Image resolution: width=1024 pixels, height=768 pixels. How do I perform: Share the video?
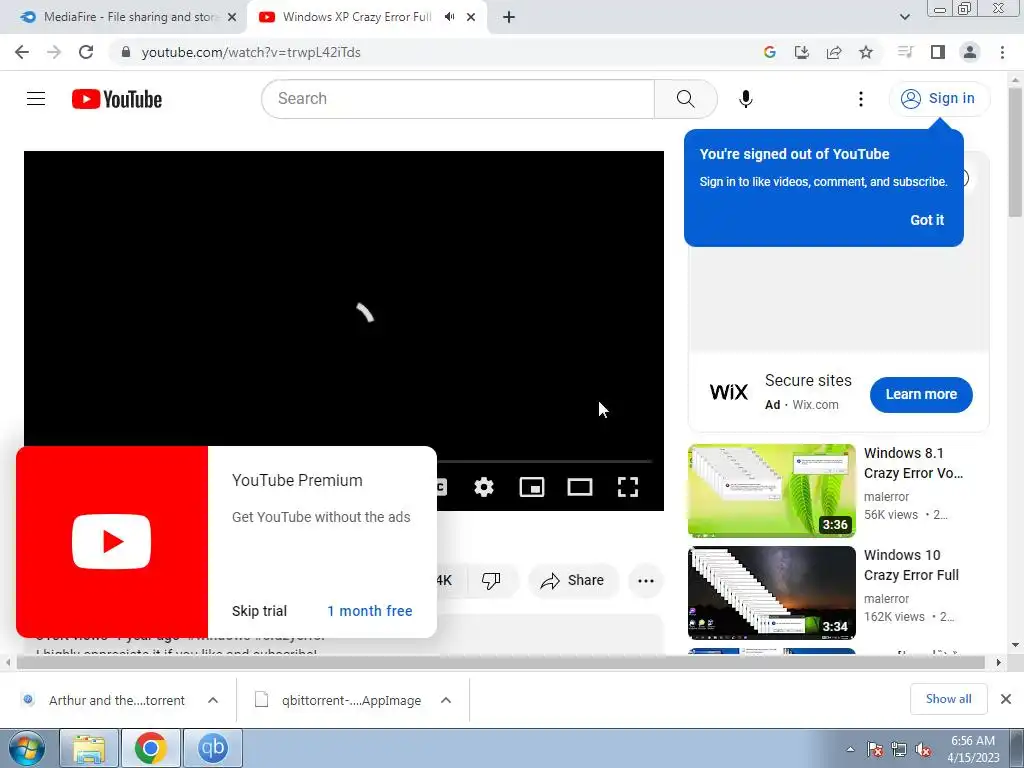click(572, 581)
